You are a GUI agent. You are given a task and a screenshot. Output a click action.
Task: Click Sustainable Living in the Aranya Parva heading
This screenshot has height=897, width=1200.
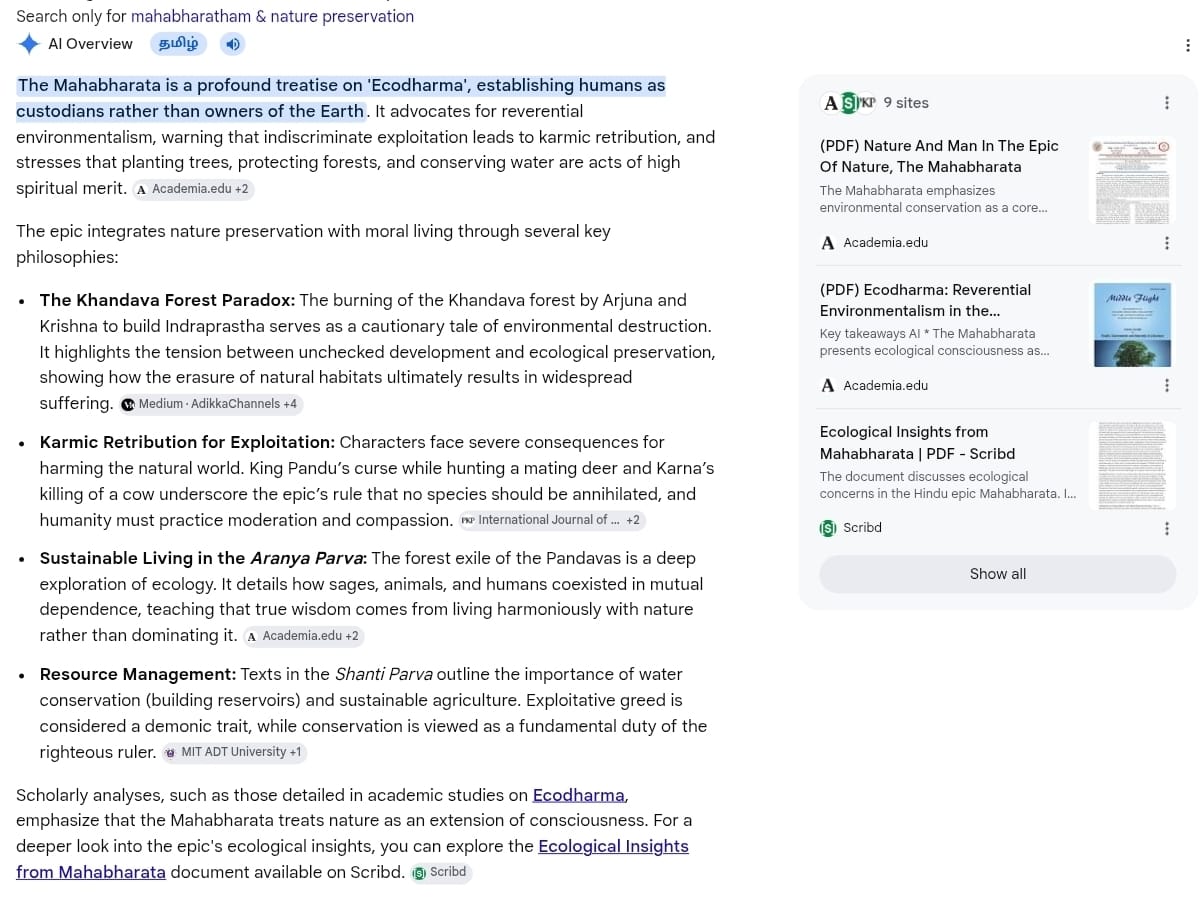[x=203, y=558]
